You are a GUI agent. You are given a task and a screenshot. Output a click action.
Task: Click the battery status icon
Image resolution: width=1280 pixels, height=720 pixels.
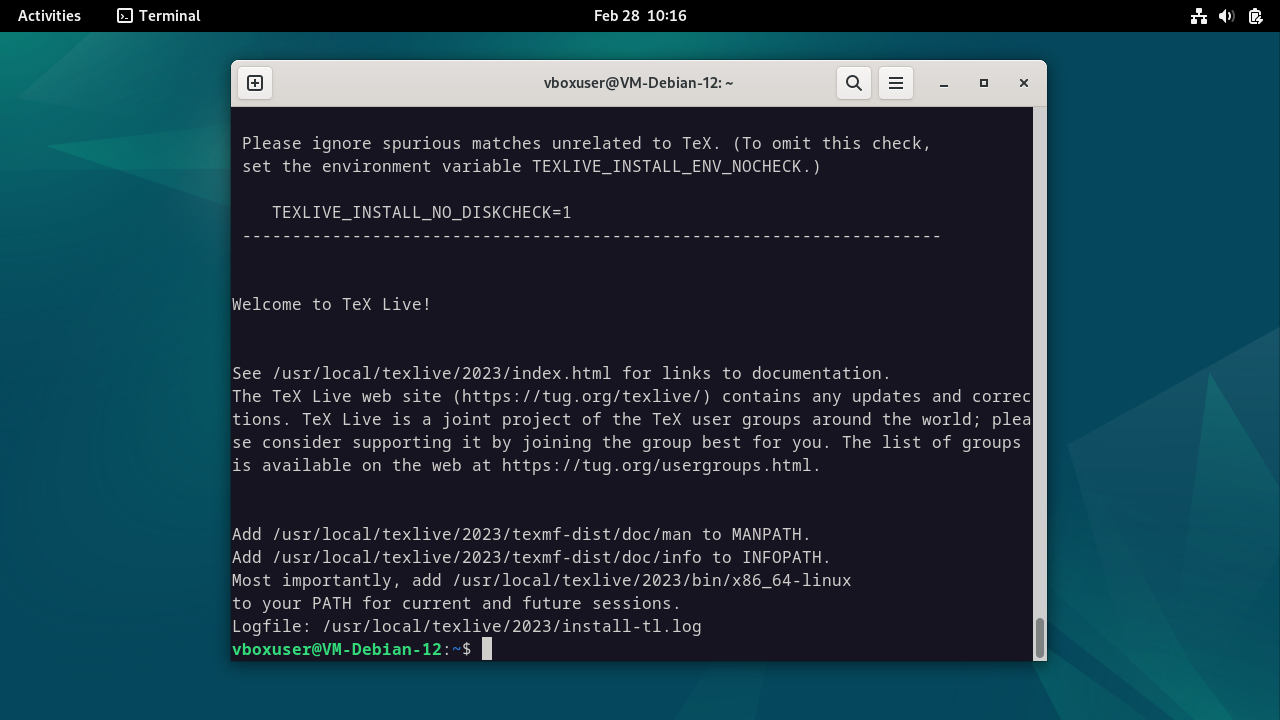pos(1255,16)
